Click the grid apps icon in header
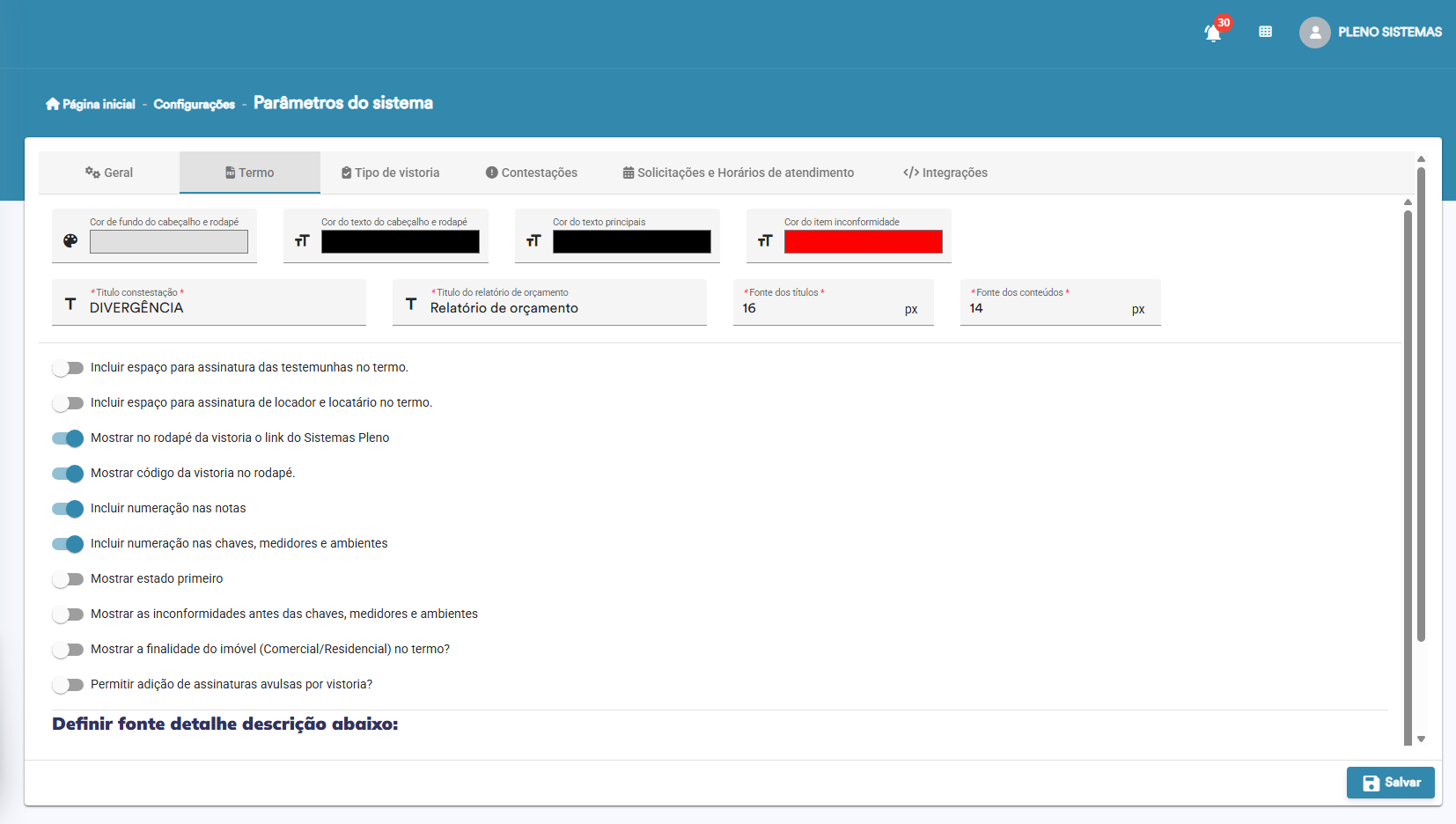Viewport: 1456px width, 824px height. coord(1265,32)
